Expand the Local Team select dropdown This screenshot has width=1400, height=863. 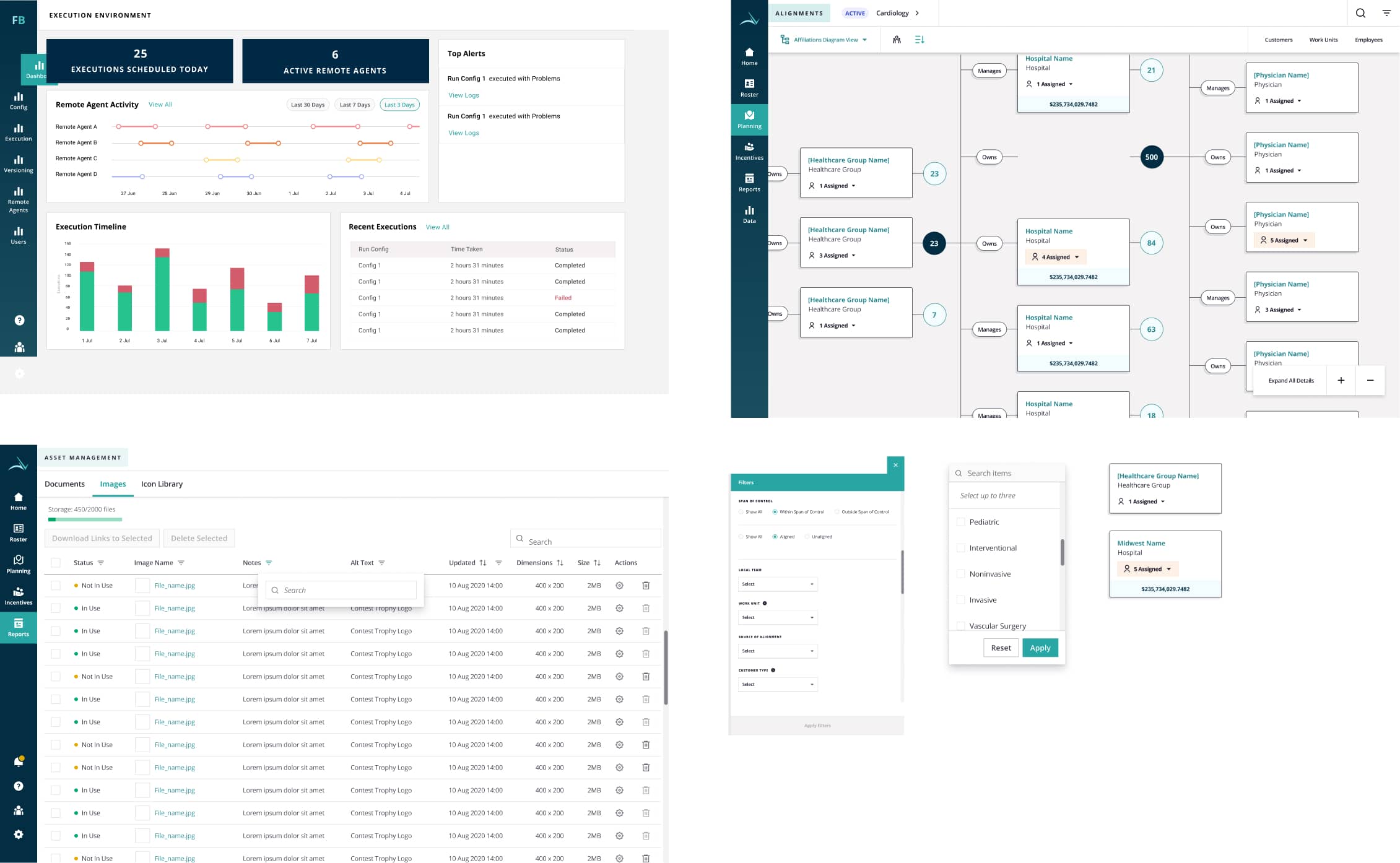click(x=778, y=584)
